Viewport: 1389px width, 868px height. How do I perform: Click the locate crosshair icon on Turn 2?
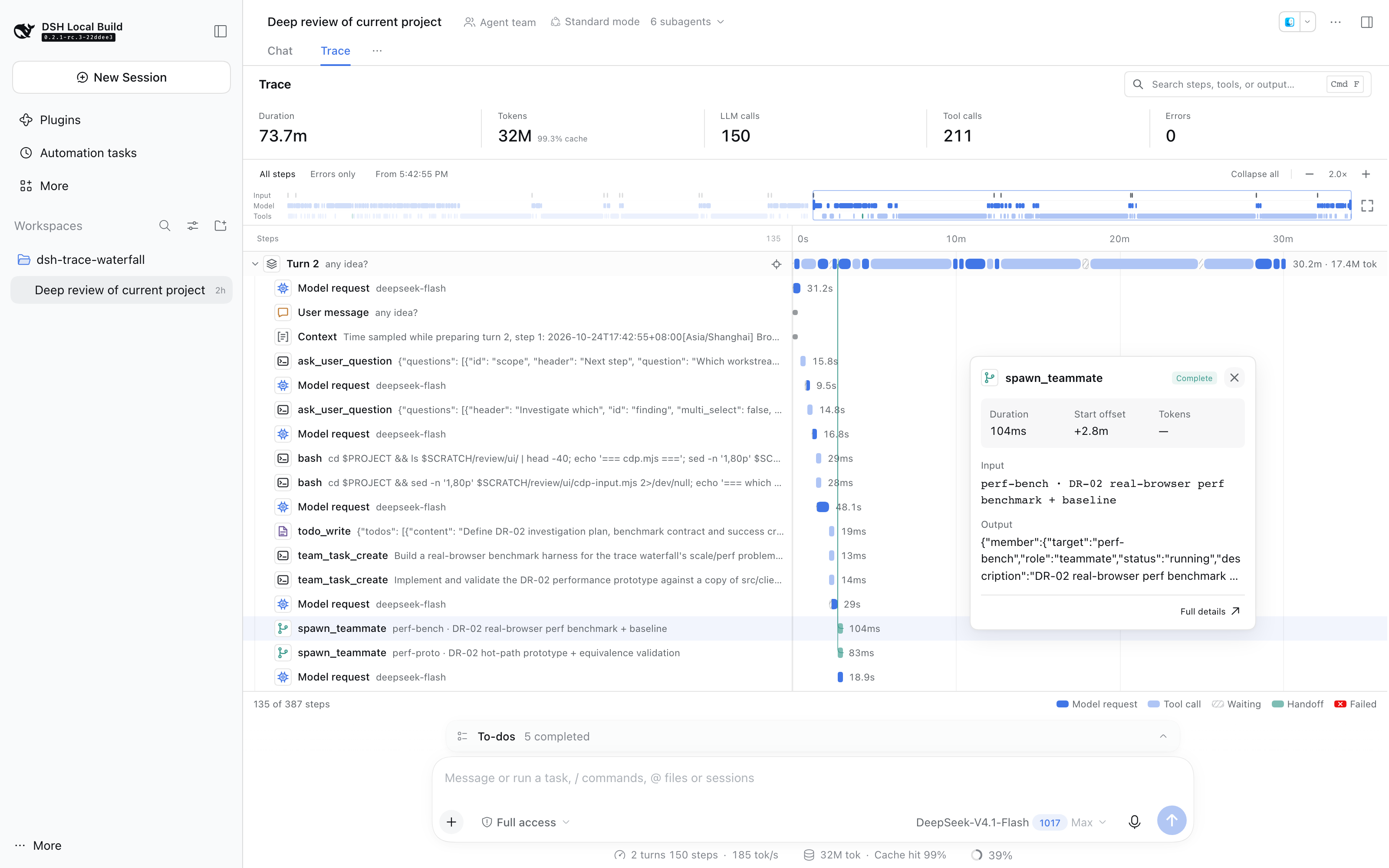tap(776, 264)
